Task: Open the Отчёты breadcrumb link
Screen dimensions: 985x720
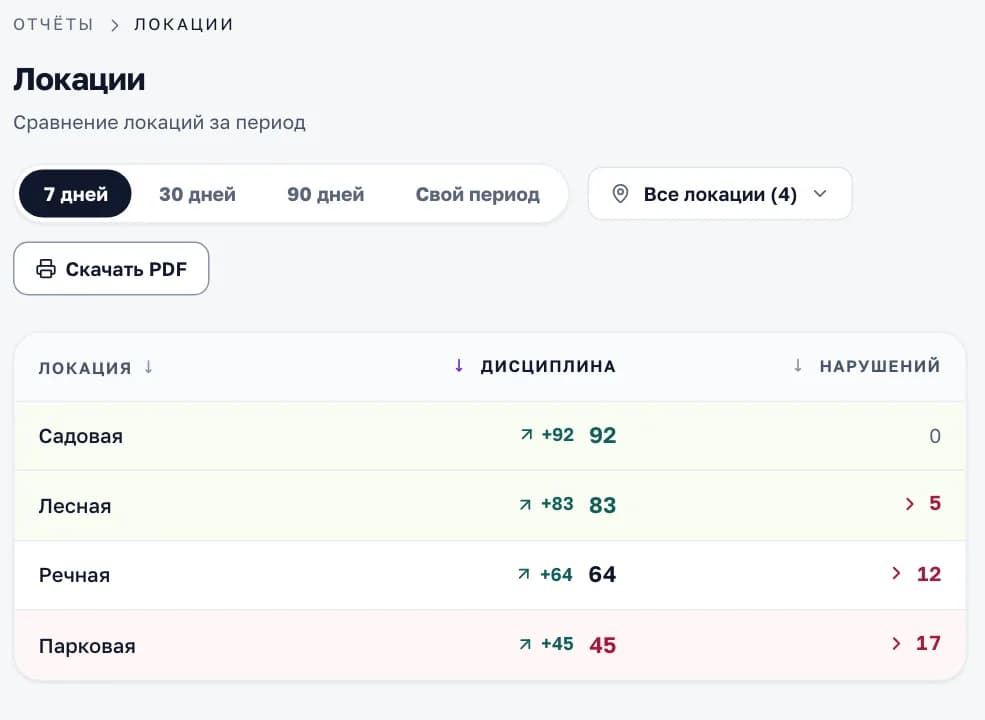Action: [x=53, y=25]
